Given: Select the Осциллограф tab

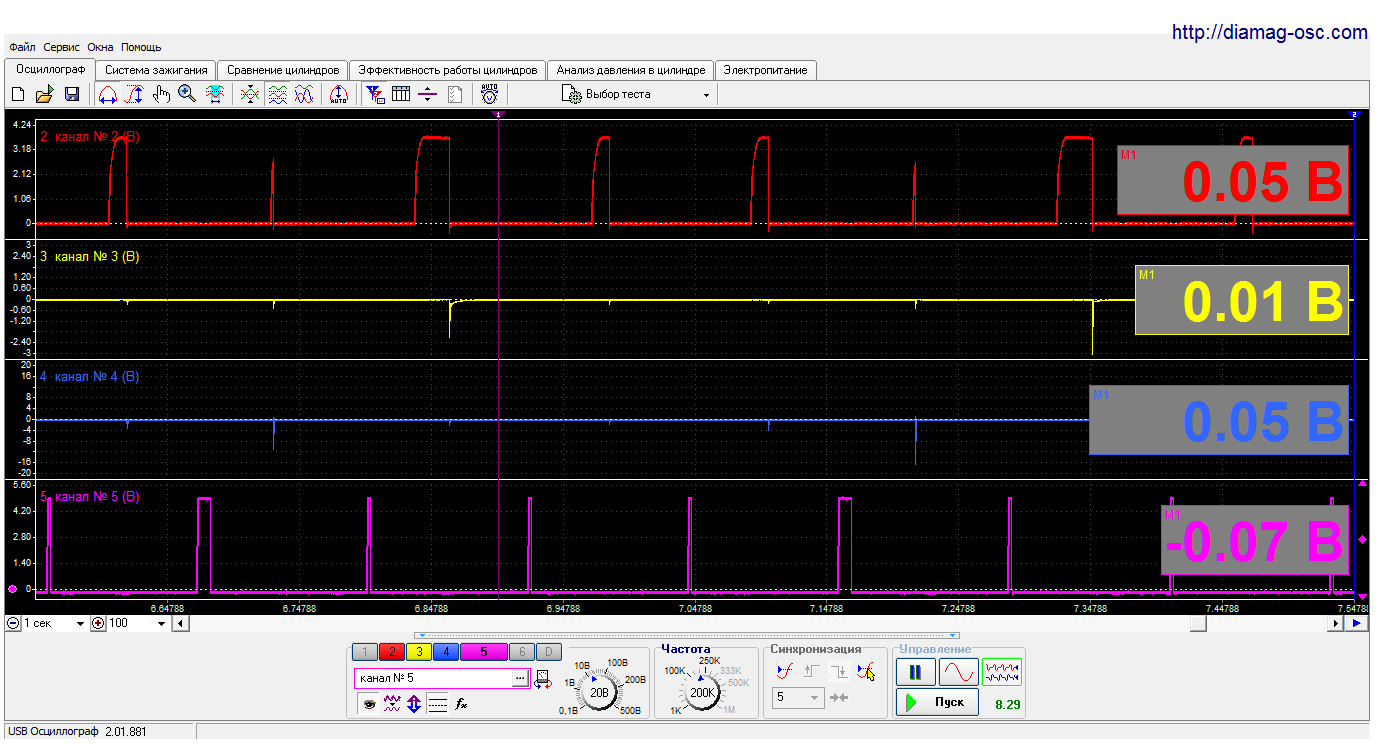Looking at the screenshot, I should click(x=51, y=69).
